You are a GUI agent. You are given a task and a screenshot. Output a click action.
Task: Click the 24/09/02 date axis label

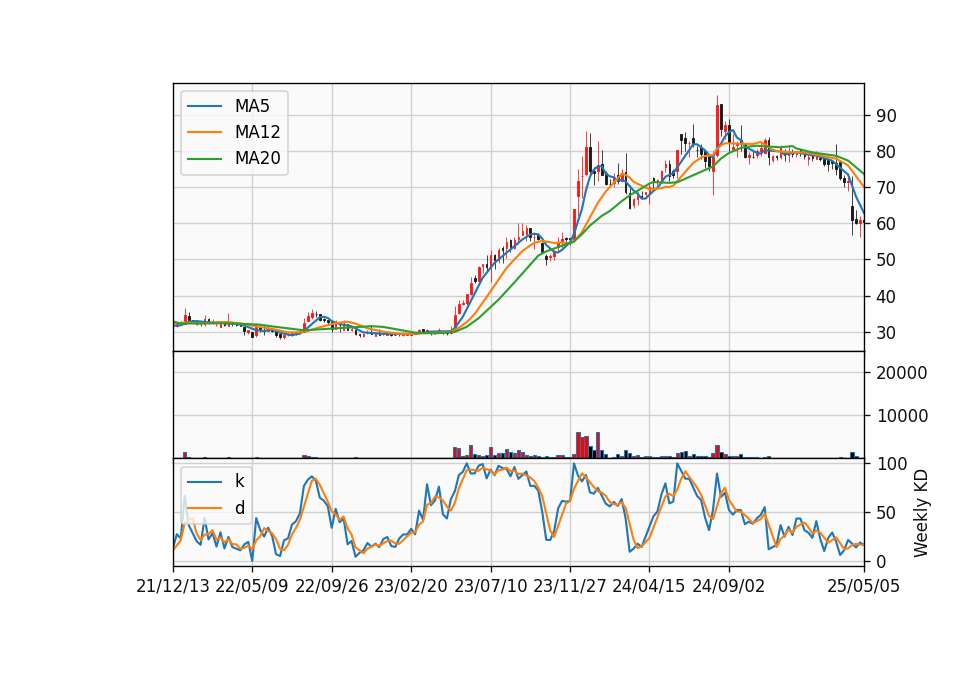click(x=729, y=587)
